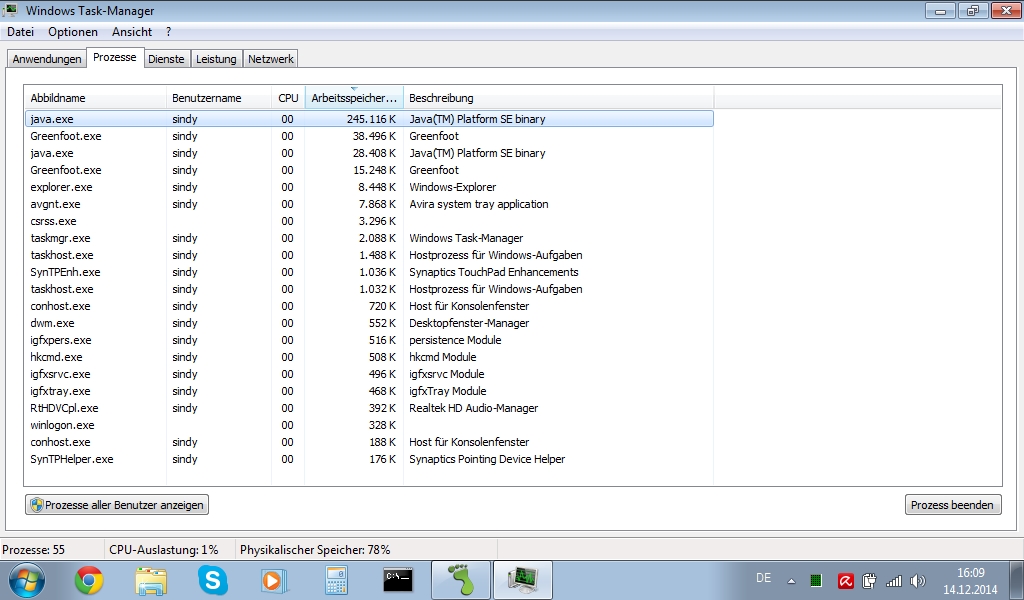Launch Google Chrome from taskbar

pos(89,580)
